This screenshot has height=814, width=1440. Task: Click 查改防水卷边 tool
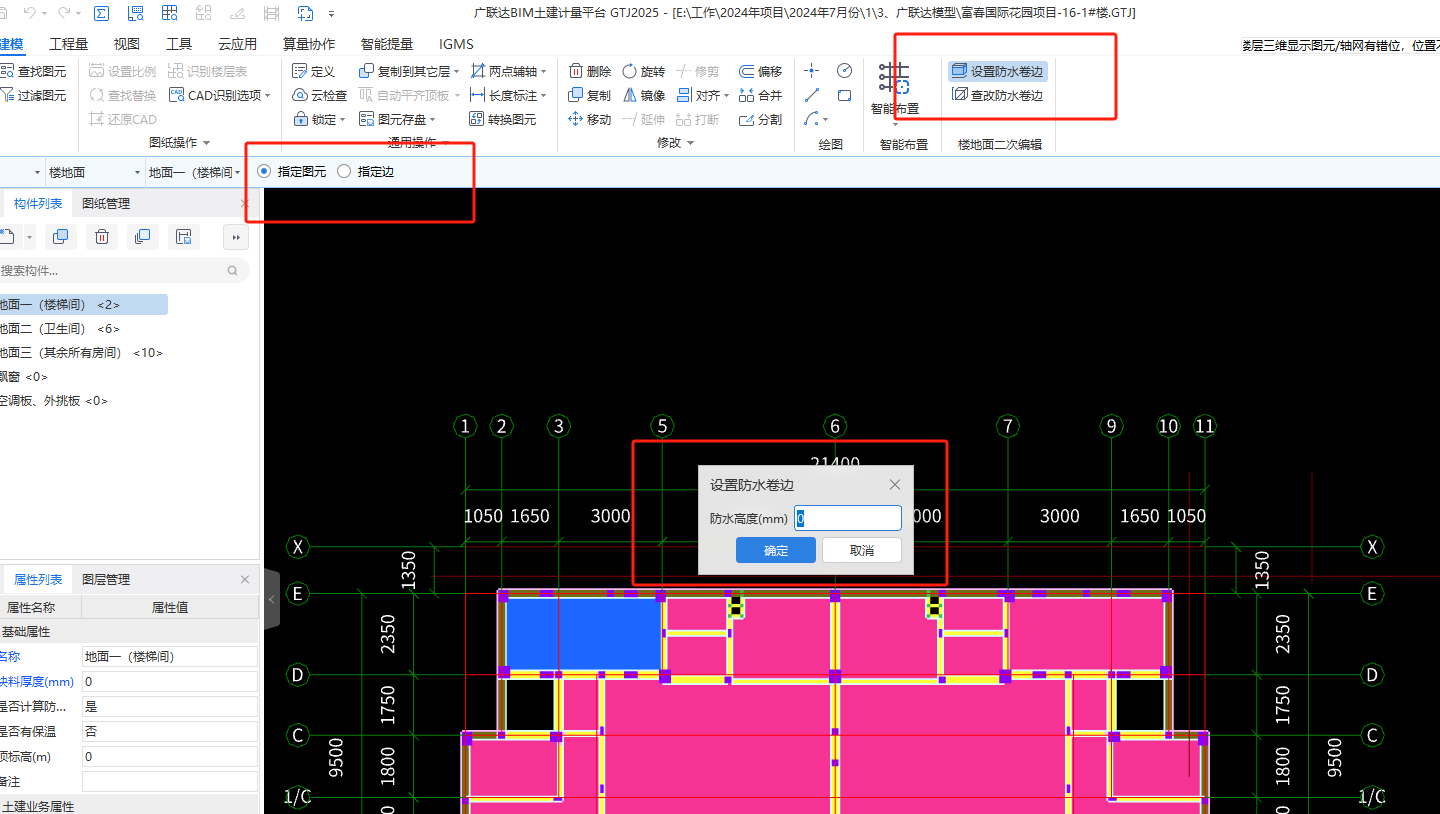click(997, 95)
